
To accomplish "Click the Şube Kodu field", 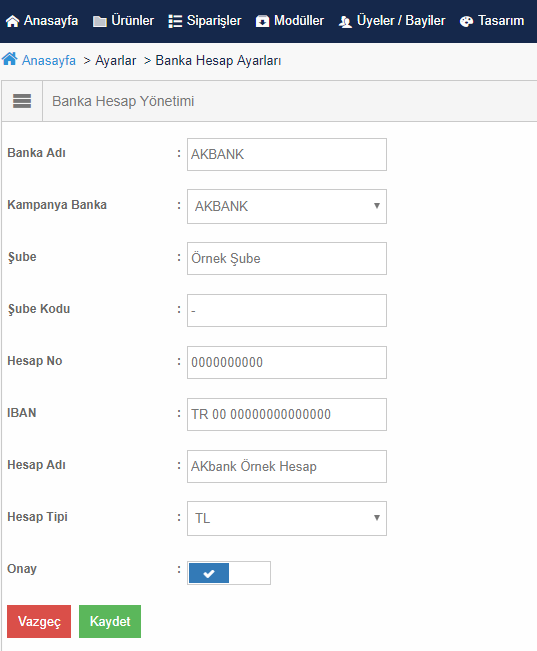I will pyautogui.click(x=287, y=311).
